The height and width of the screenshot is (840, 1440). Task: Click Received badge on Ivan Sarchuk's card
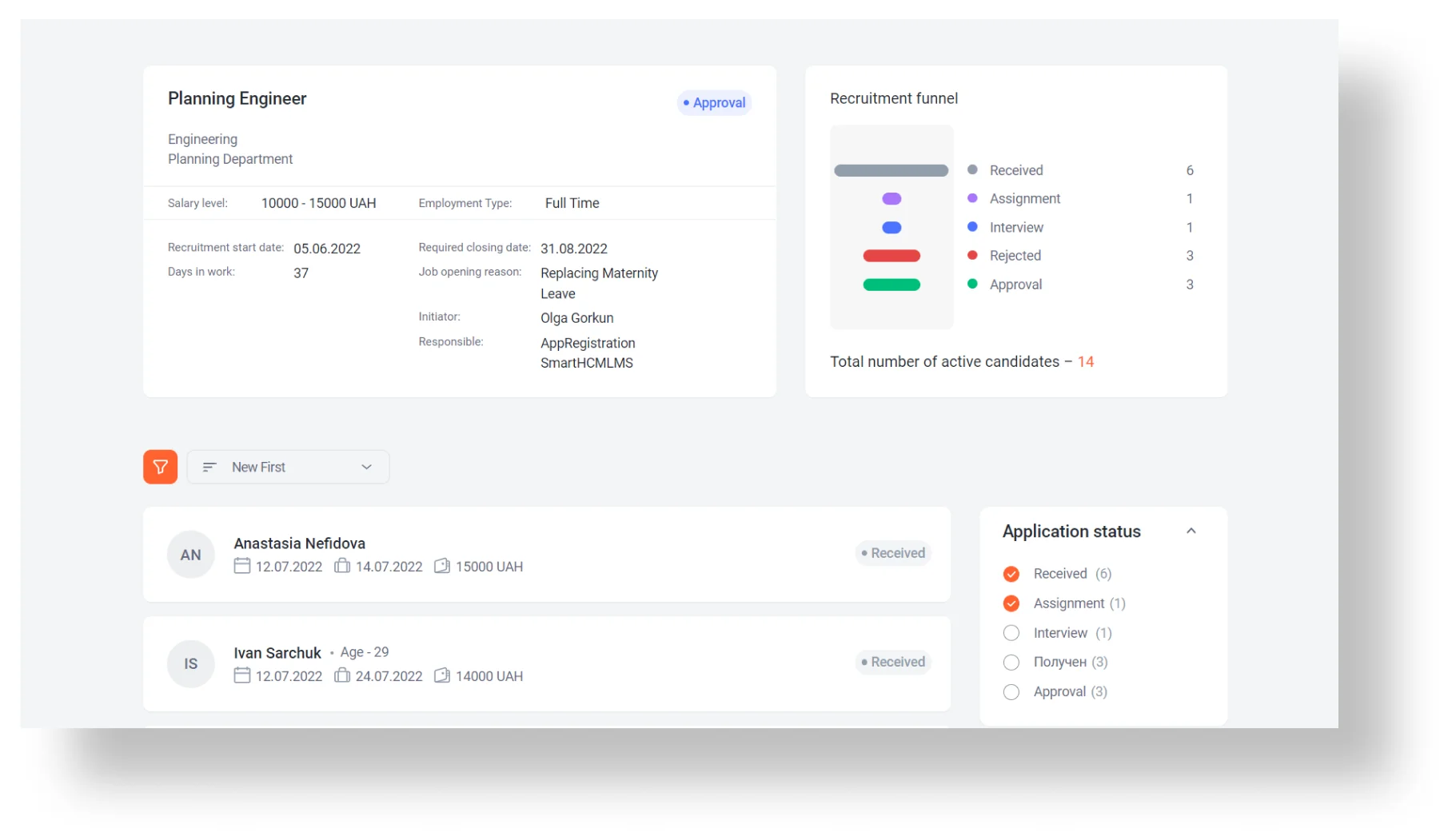[893, 662]
